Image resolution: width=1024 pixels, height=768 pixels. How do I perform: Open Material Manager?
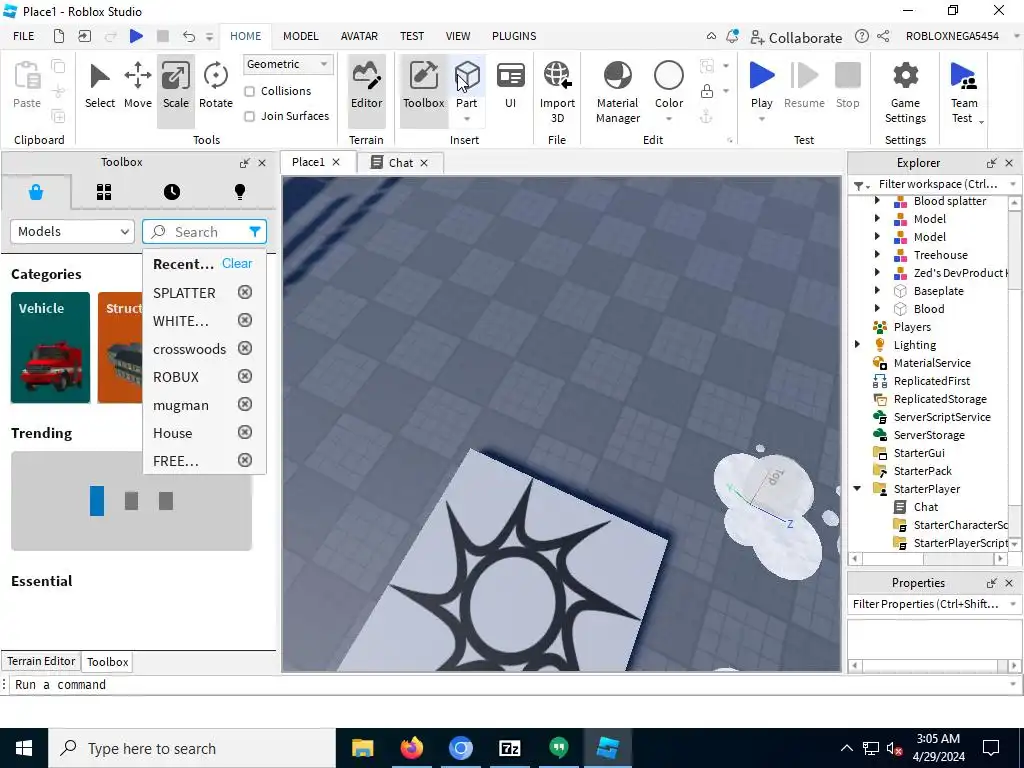[x=617, y=92]
